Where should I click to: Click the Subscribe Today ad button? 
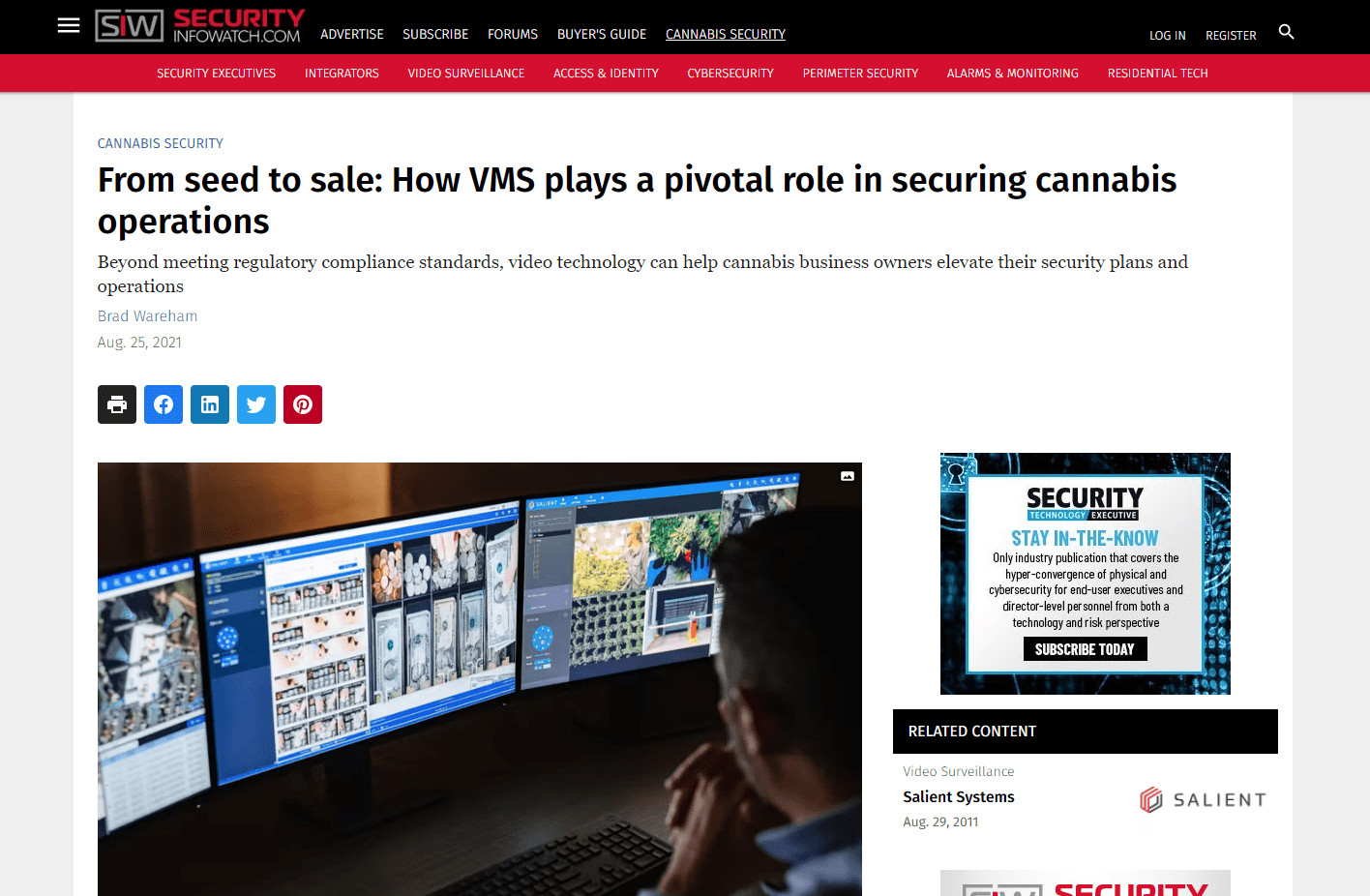(1085, 649)
